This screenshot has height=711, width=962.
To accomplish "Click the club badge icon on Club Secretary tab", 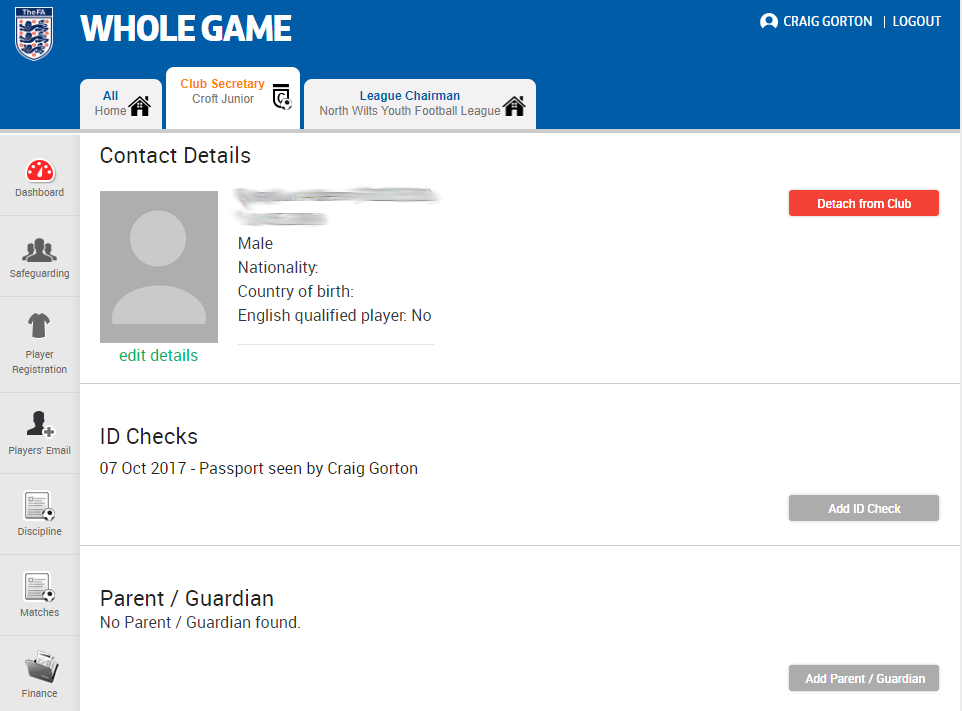I will coord(282,96).
